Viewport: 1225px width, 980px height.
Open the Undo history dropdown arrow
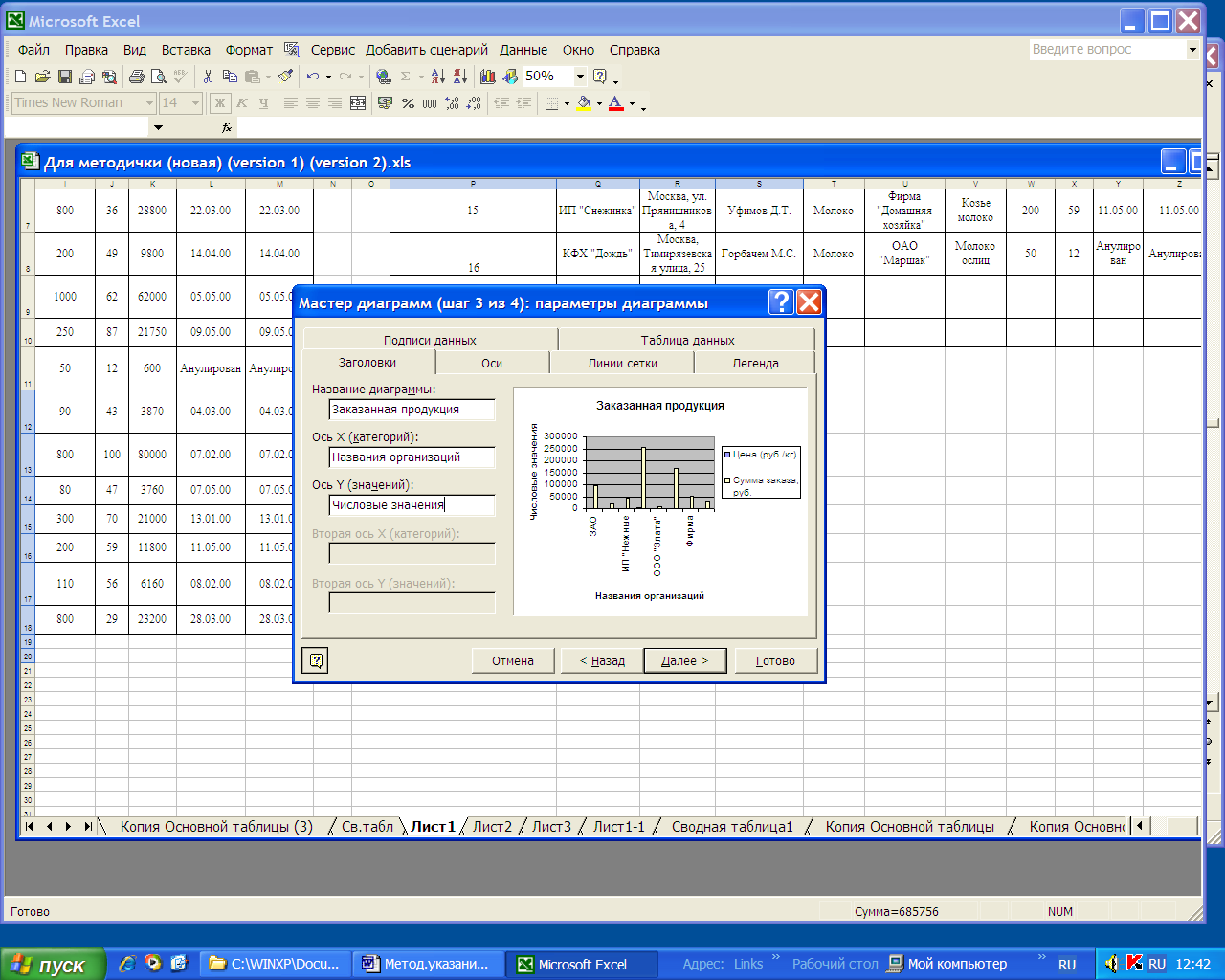[x=328, y=77]
